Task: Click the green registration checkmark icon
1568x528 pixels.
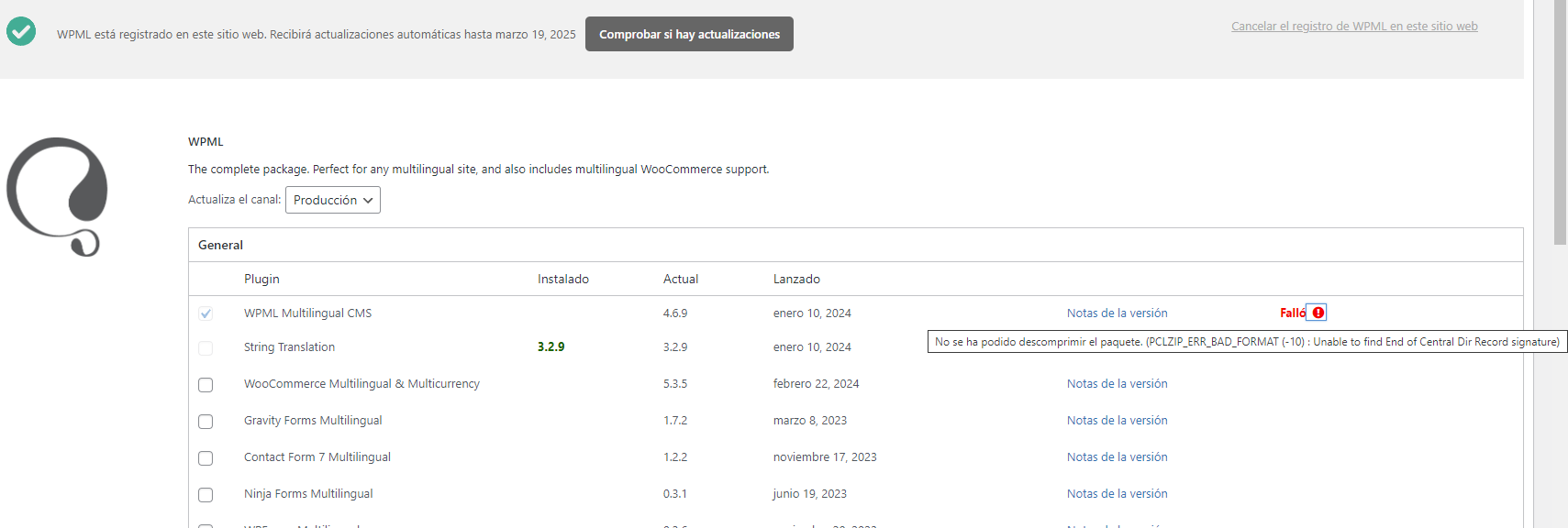Action: click(x=21, y=31)
